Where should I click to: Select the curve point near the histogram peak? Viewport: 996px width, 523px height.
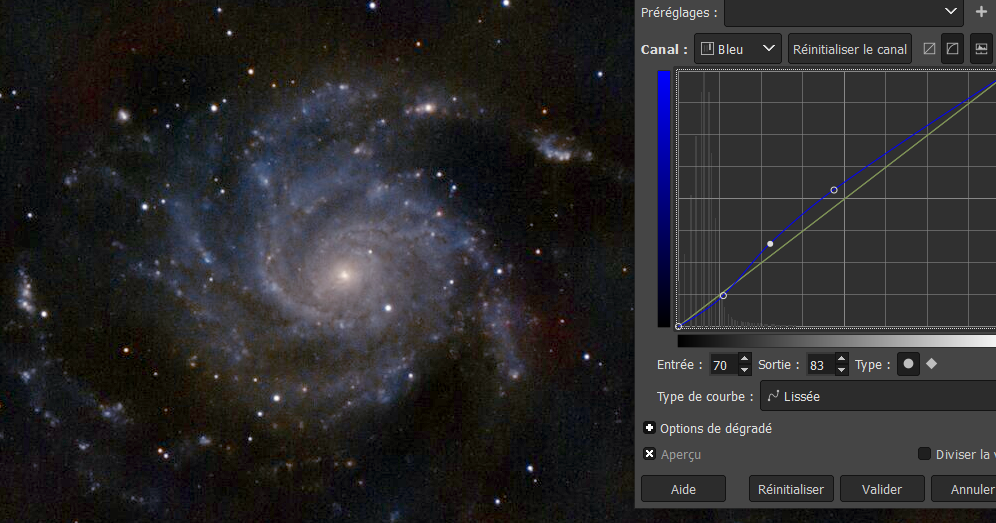coord(723,295)
